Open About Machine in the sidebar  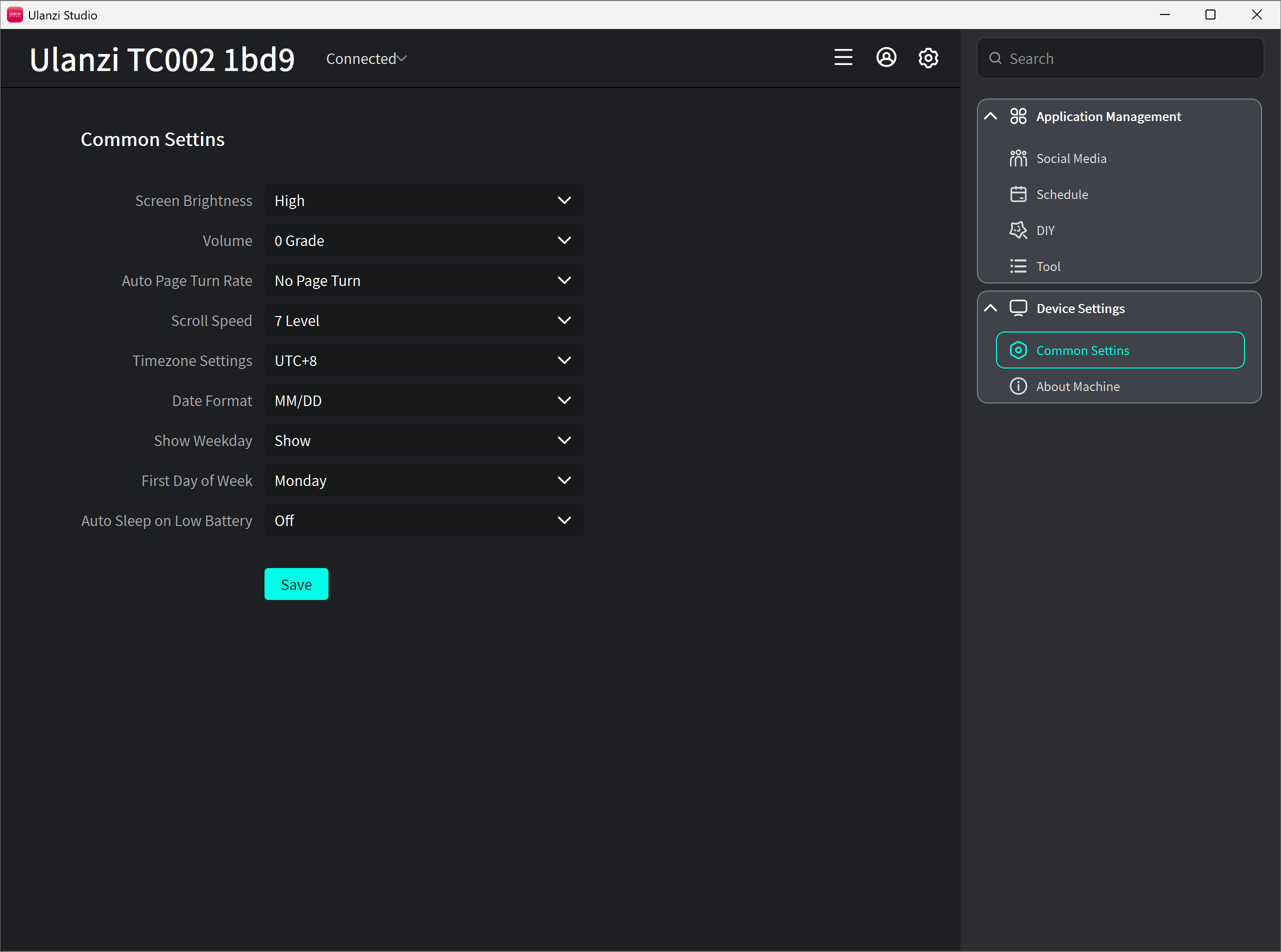point(1119,386)
